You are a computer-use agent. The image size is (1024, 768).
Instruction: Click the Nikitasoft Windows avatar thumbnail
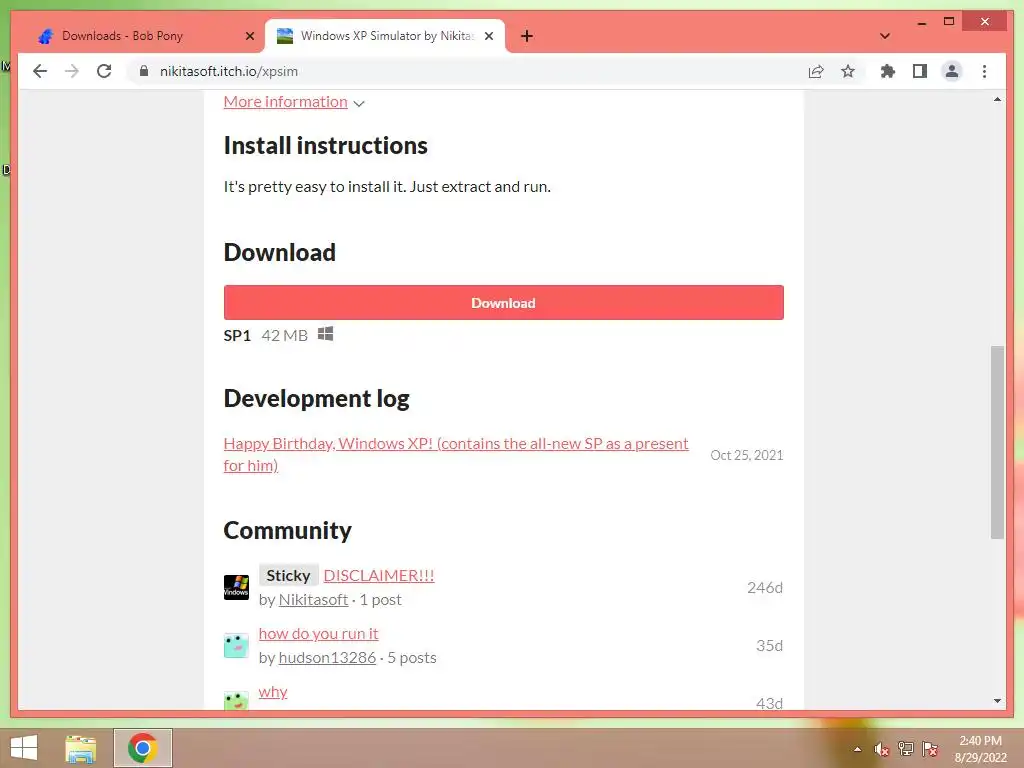[236, 587]
